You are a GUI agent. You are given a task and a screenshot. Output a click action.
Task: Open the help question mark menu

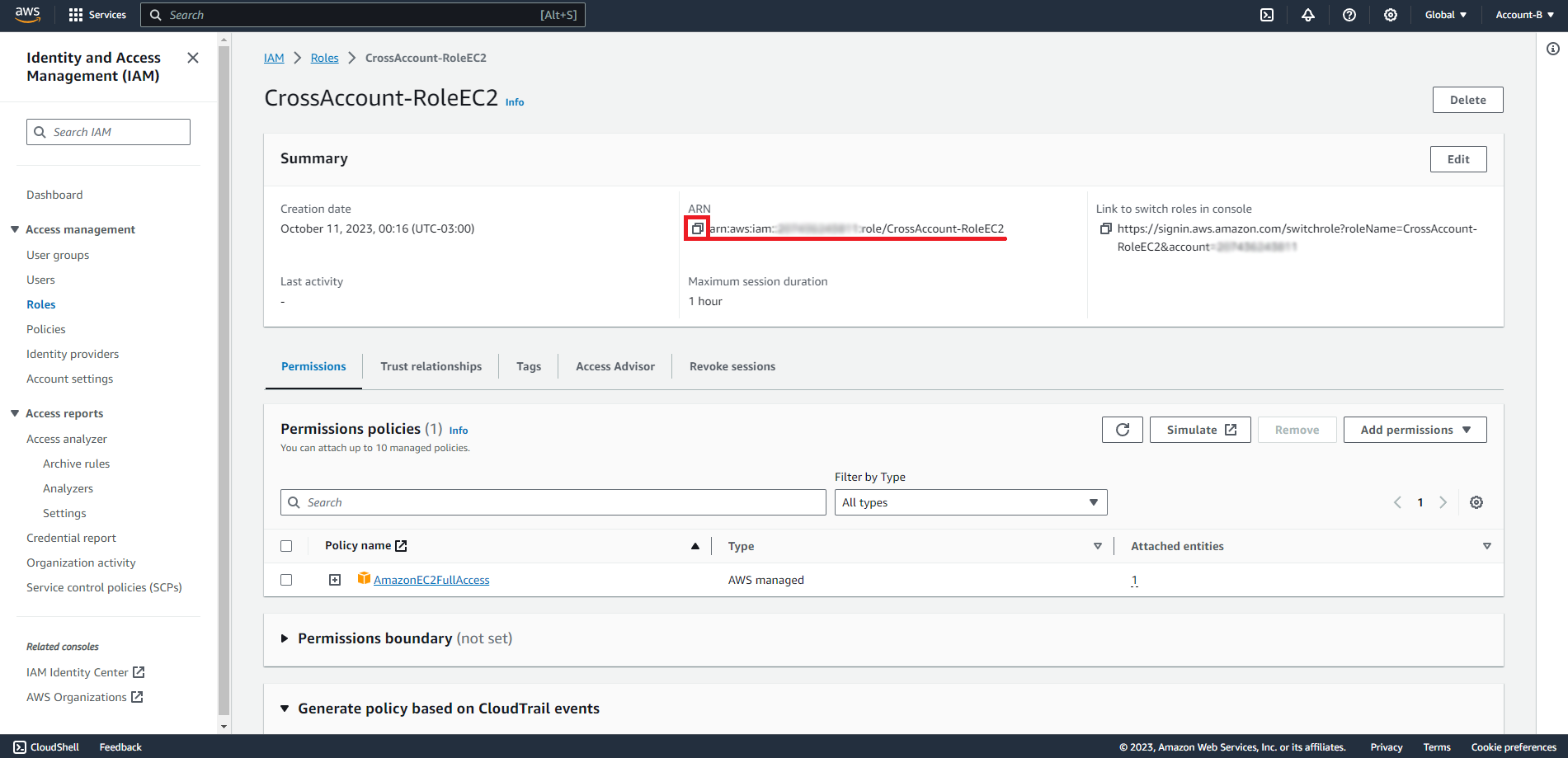tap(1349, 15)
